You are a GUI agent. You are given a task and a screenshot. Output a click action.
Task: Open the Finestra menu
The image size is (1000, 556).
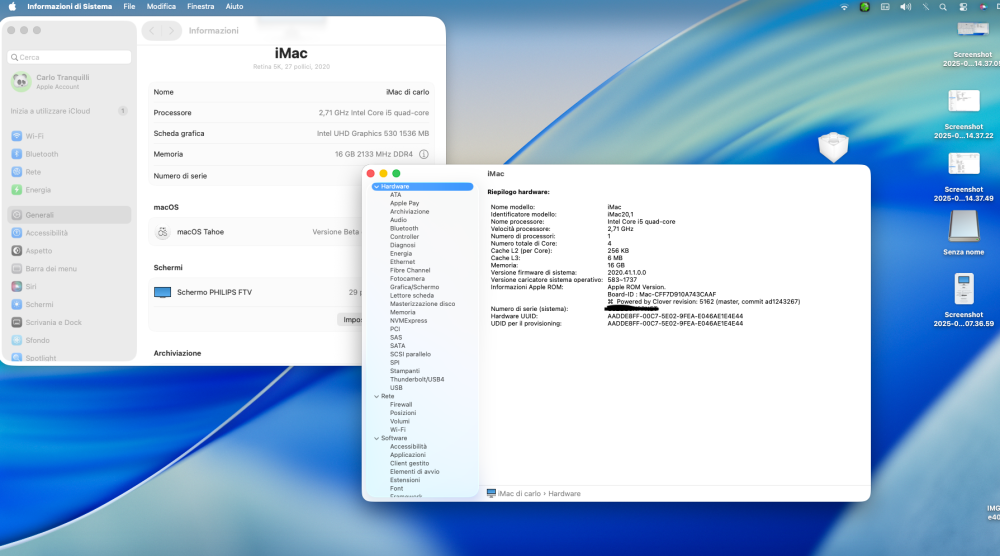(x=200, y=6)
